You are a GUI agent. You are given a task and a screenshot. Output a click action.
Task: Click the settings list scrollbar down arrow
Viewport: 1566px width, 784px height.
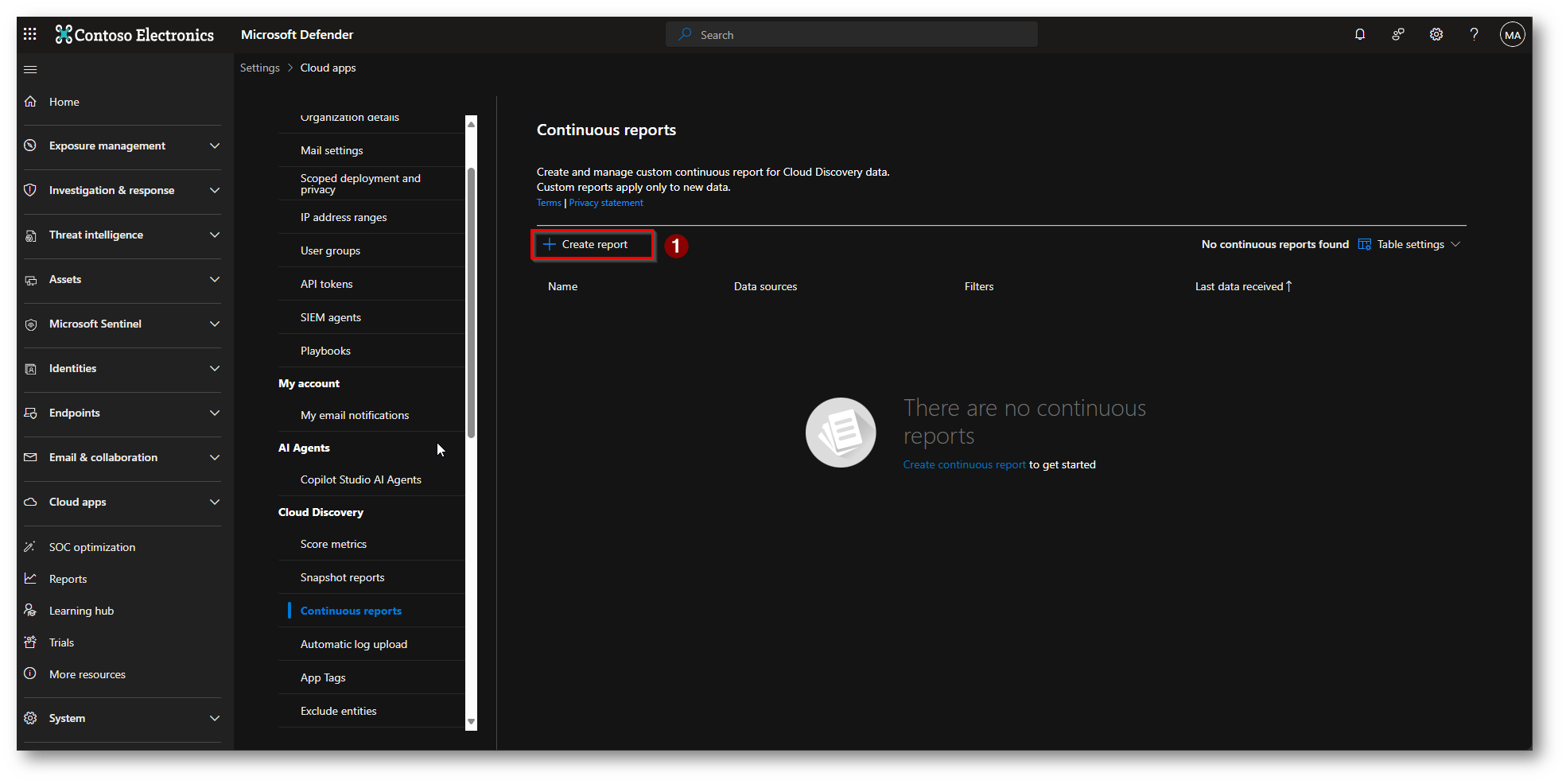point(471,722)
